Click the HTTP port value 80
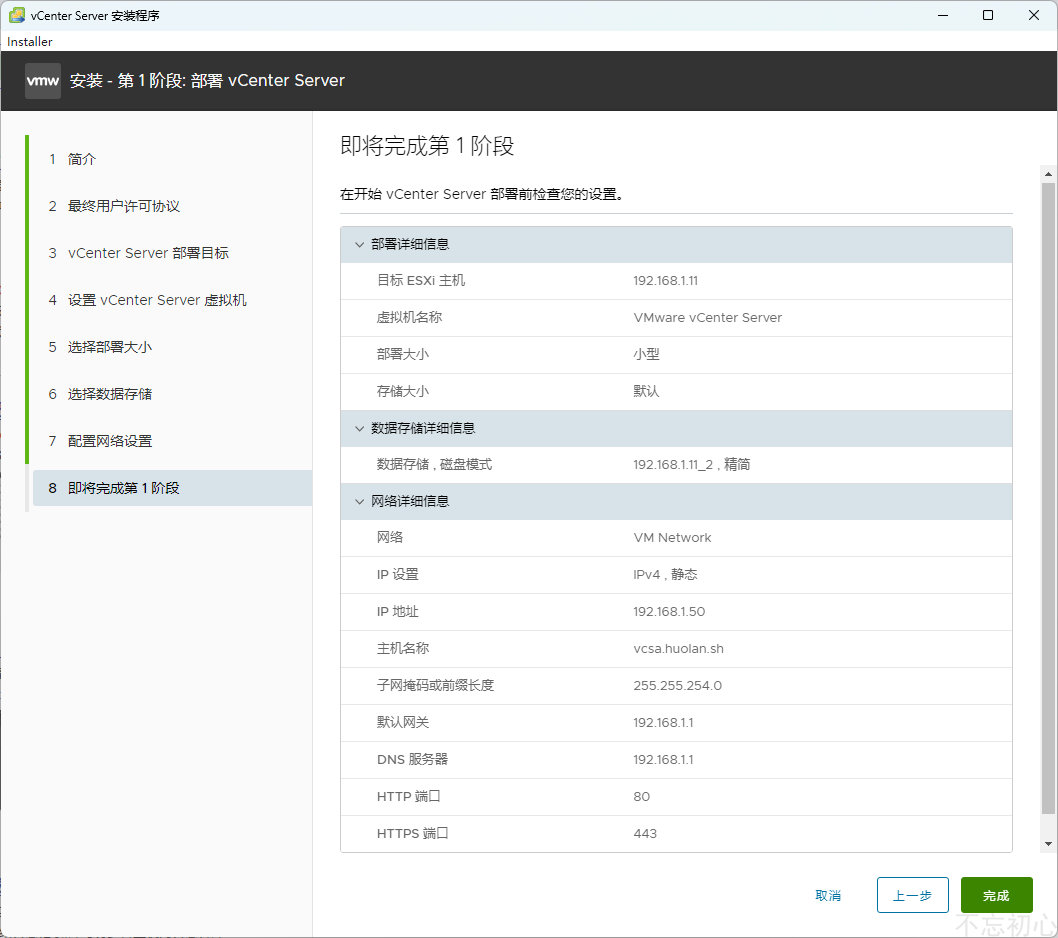 641,797
